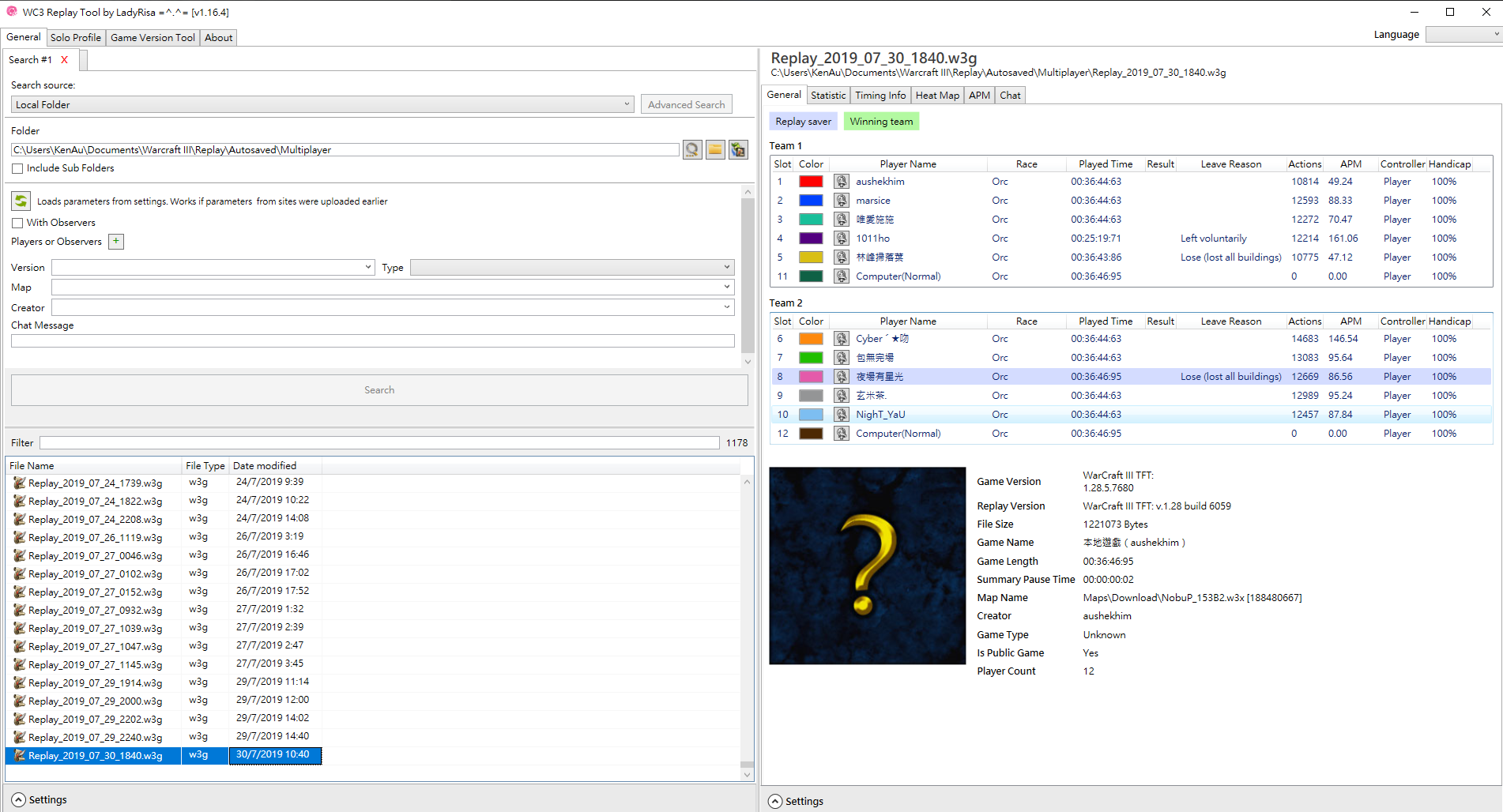Switch to the Heat Map tab
Screen dimensions: 1503x812
pos(937,96)
